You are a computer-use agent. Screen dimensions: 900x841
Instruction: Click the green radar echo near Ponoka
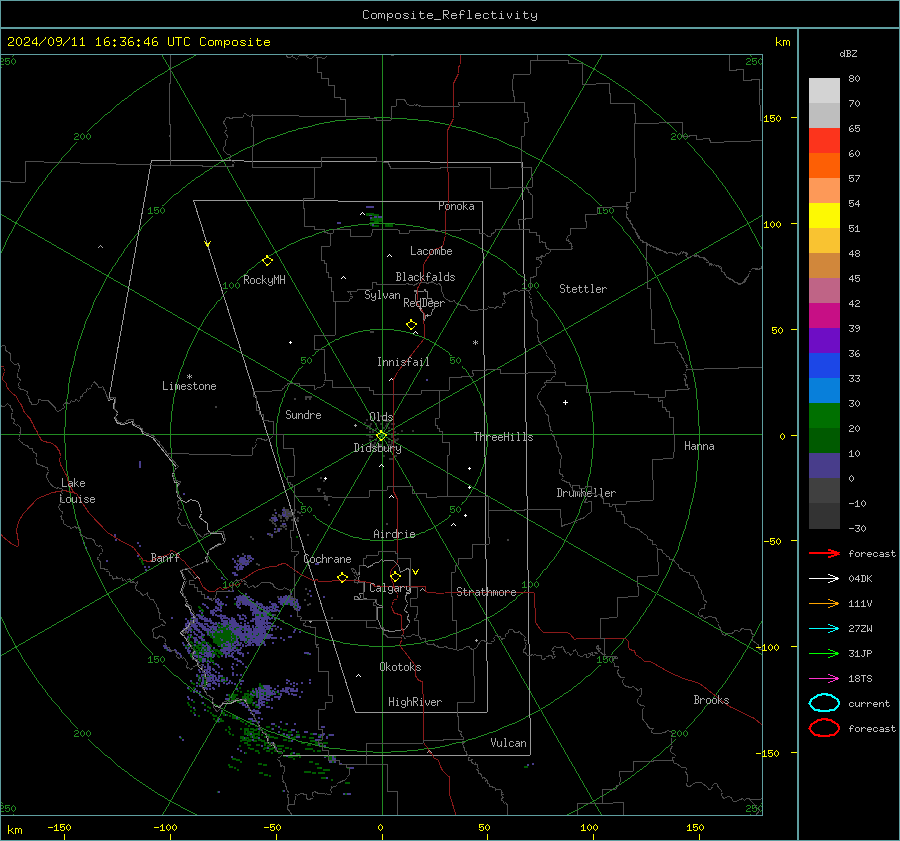[x=377, y=220]
